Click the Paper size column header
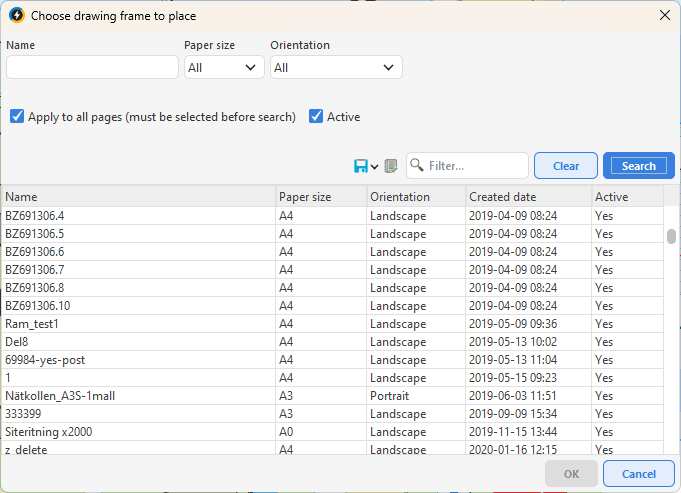The width and height of the screenshot is (681, 493). (320, 197)
